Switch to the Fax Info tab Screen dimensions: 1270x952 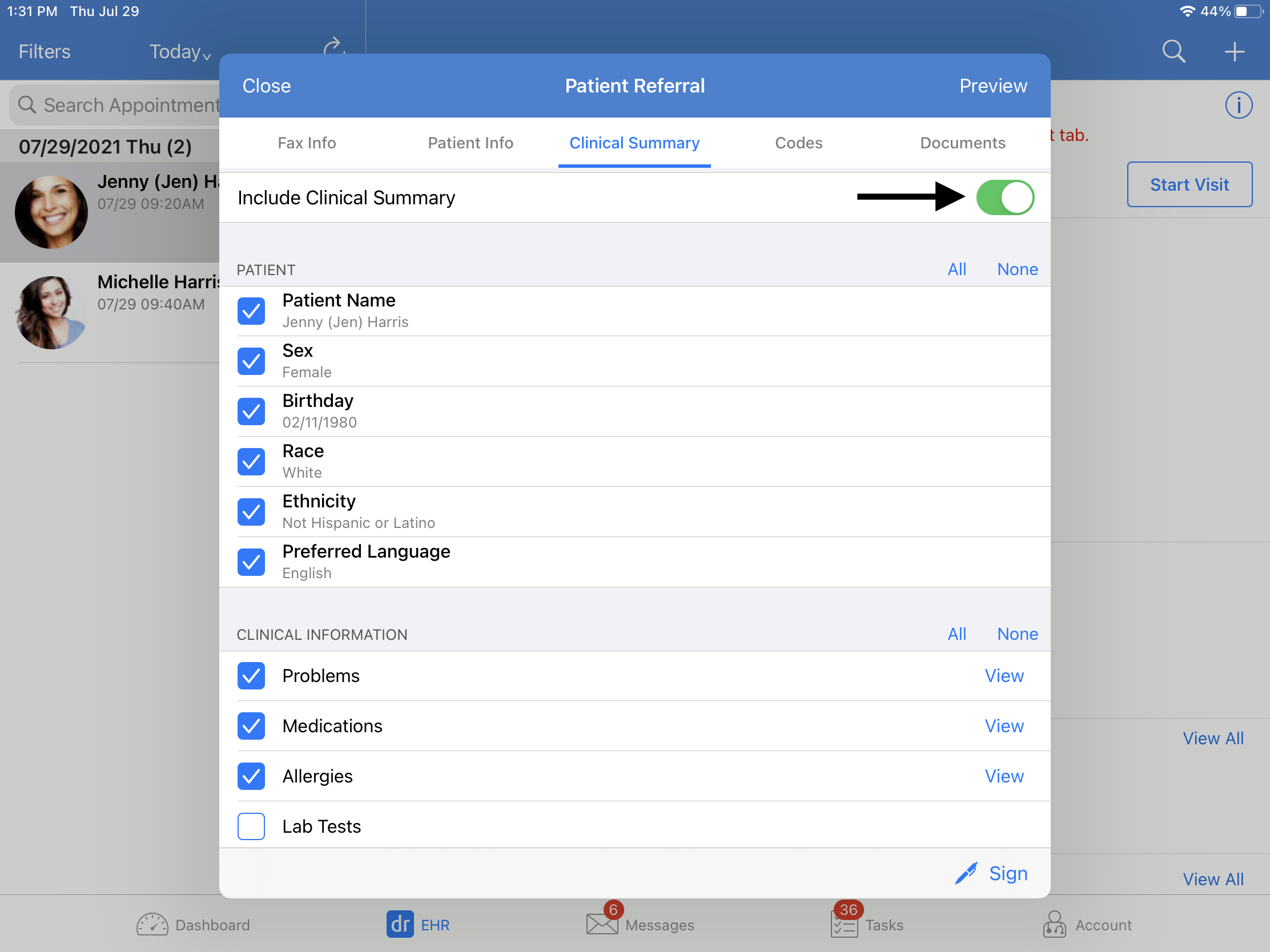306,142
